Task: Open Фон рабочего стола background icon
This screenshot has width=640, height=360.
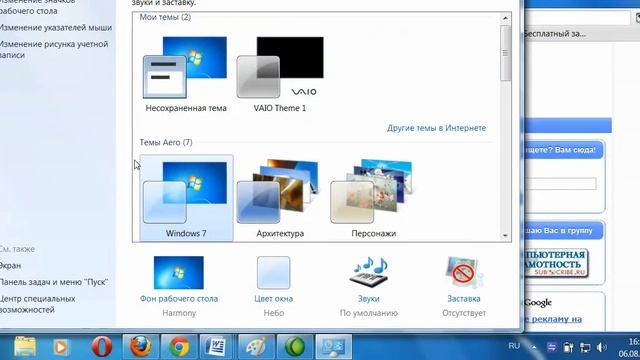Action: pyautogui.click(x=179, y=272)
